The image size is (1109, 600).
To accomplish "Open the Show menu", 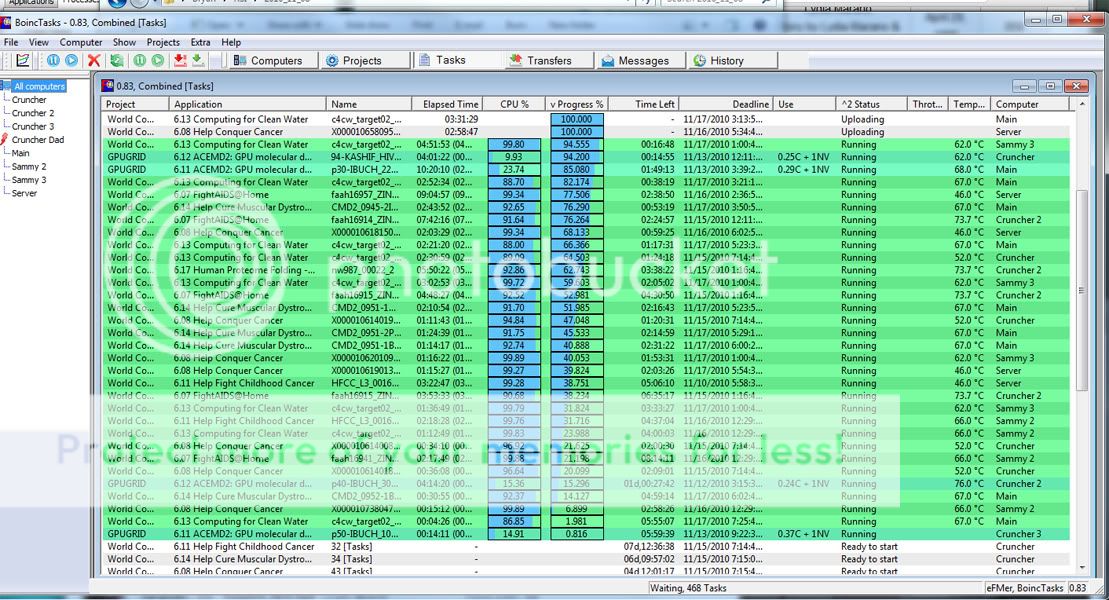I will click(x=124, y=43).
